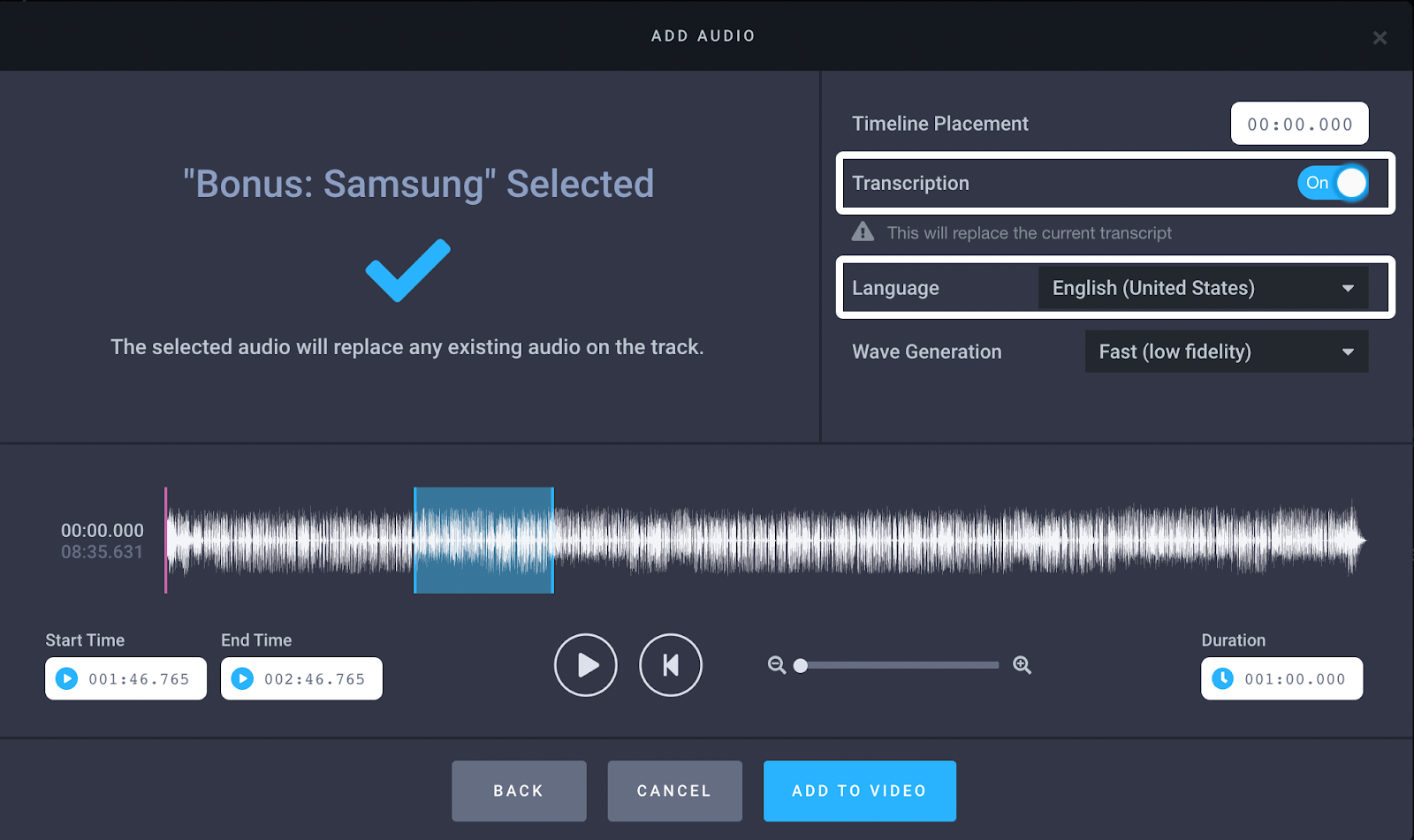Toggle the Transcription switch off

(1333, 183)
